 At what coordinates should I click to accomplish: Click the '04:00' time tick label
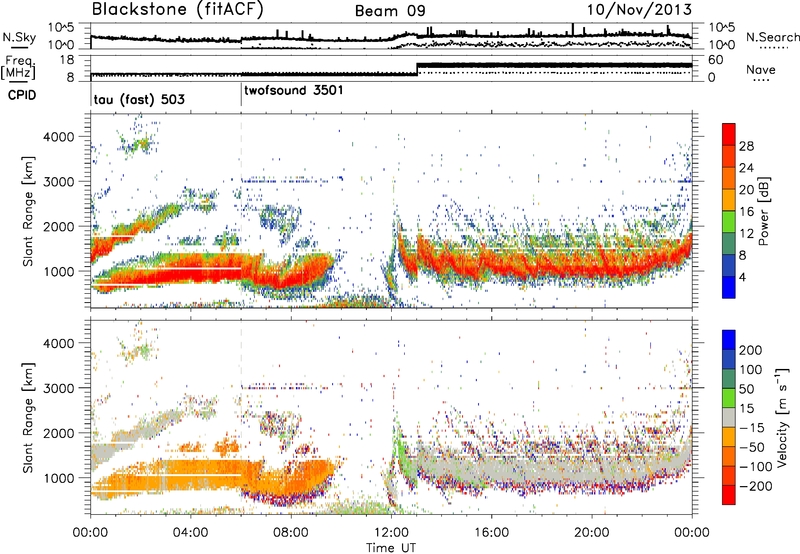point(191,533)
